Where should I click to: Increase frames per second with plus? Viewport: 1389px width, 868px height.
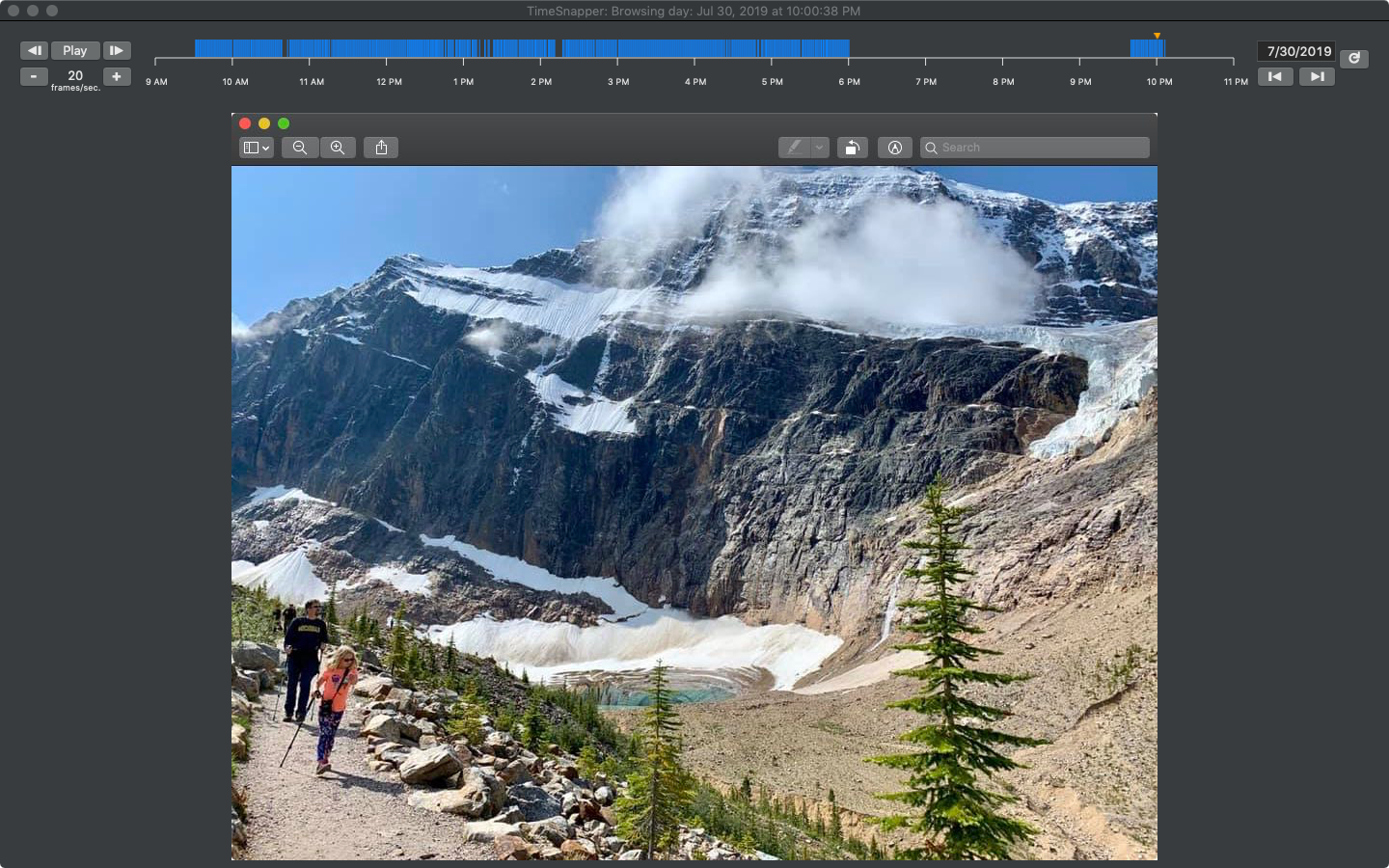pyautogui.click(x=117, y=76)
